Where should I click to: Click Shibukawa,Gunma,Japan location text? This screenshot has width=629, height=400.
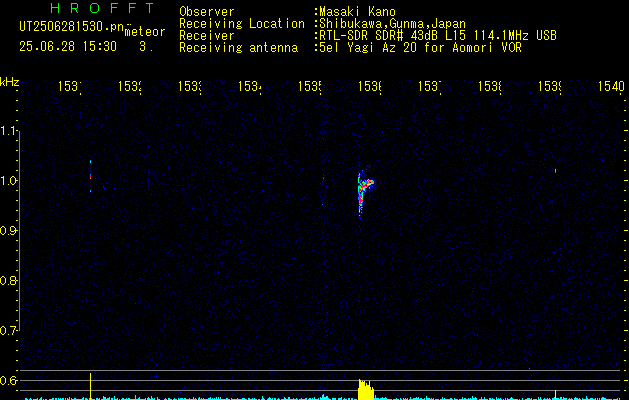coord(392,24)
